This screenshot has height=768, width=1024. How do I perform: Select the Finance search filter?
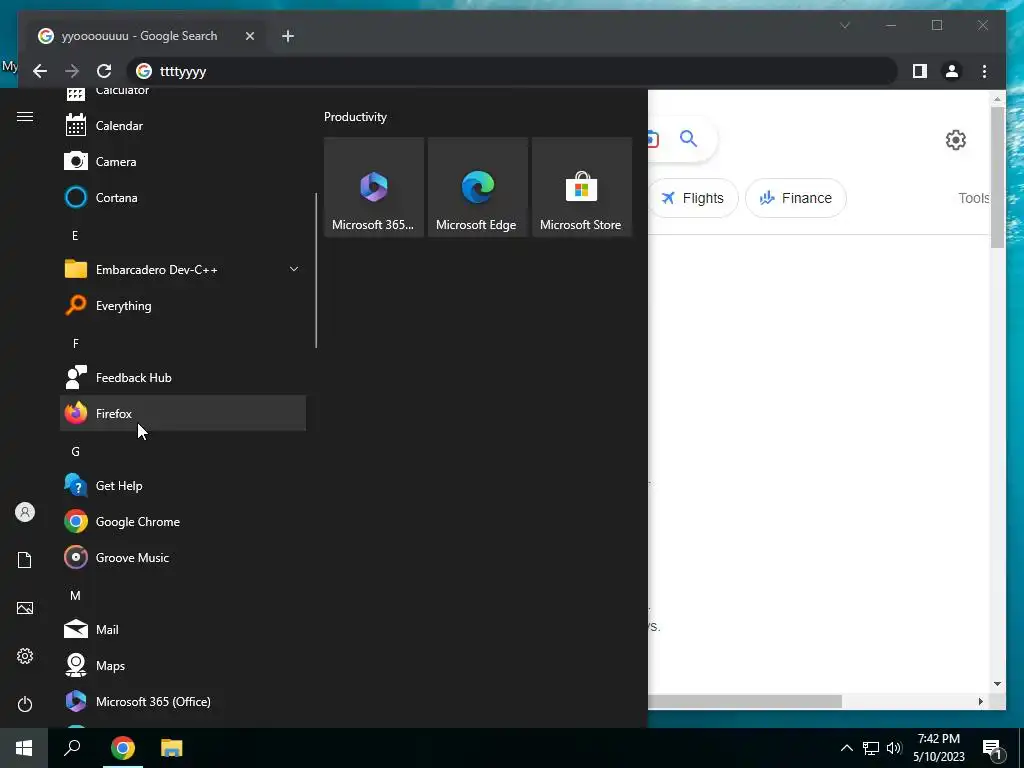(x=795, y=198)
